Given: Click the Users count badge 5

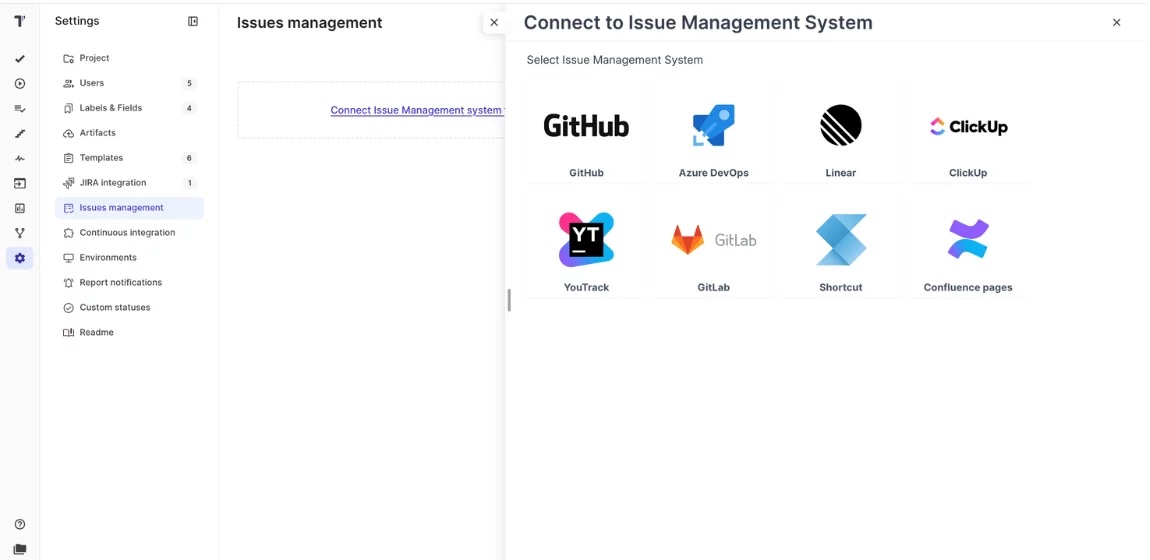Looking at the screenshot, I should click(x=189, y=84).
